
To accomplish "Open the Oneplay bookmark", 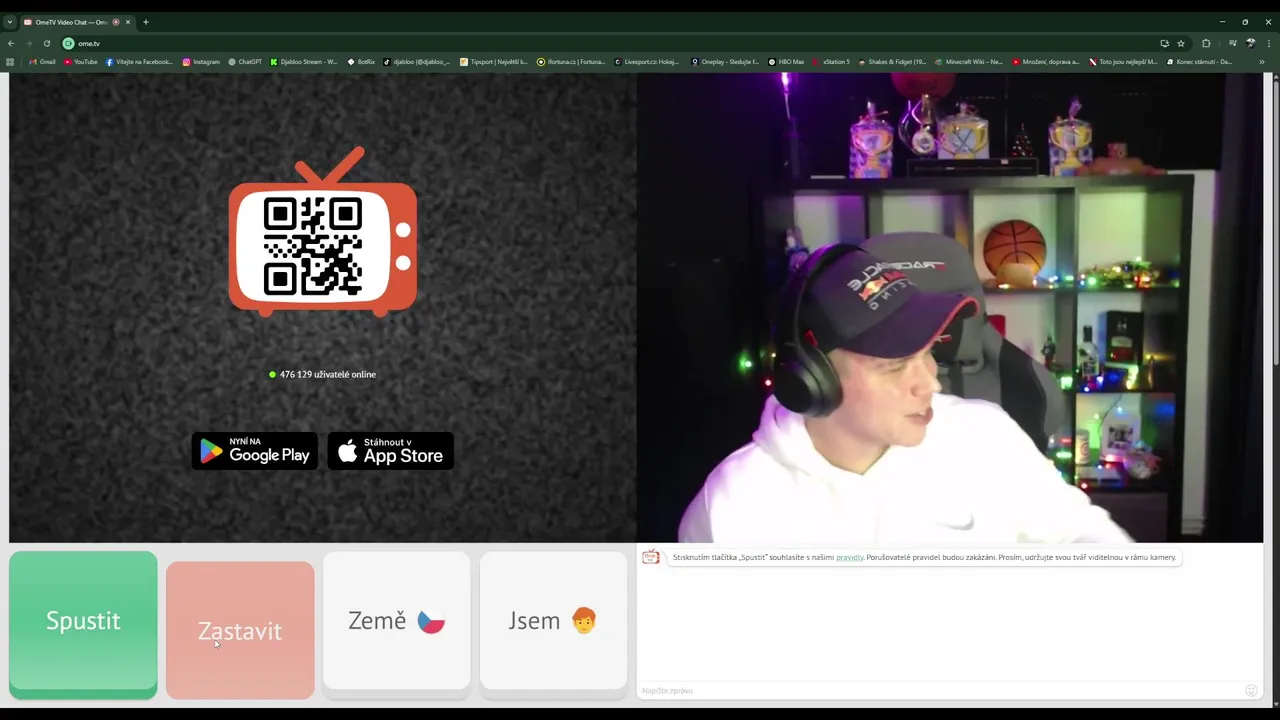I will coord(725,62).
